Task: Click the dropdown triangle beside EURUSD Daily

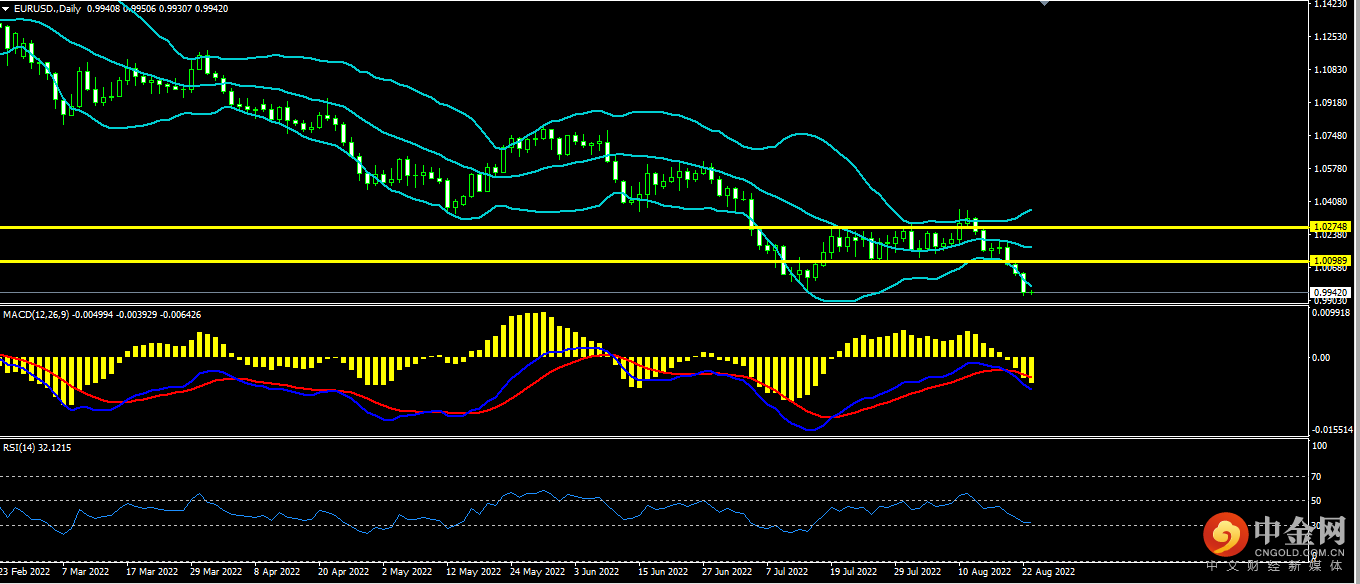Action: click(6, 8)
